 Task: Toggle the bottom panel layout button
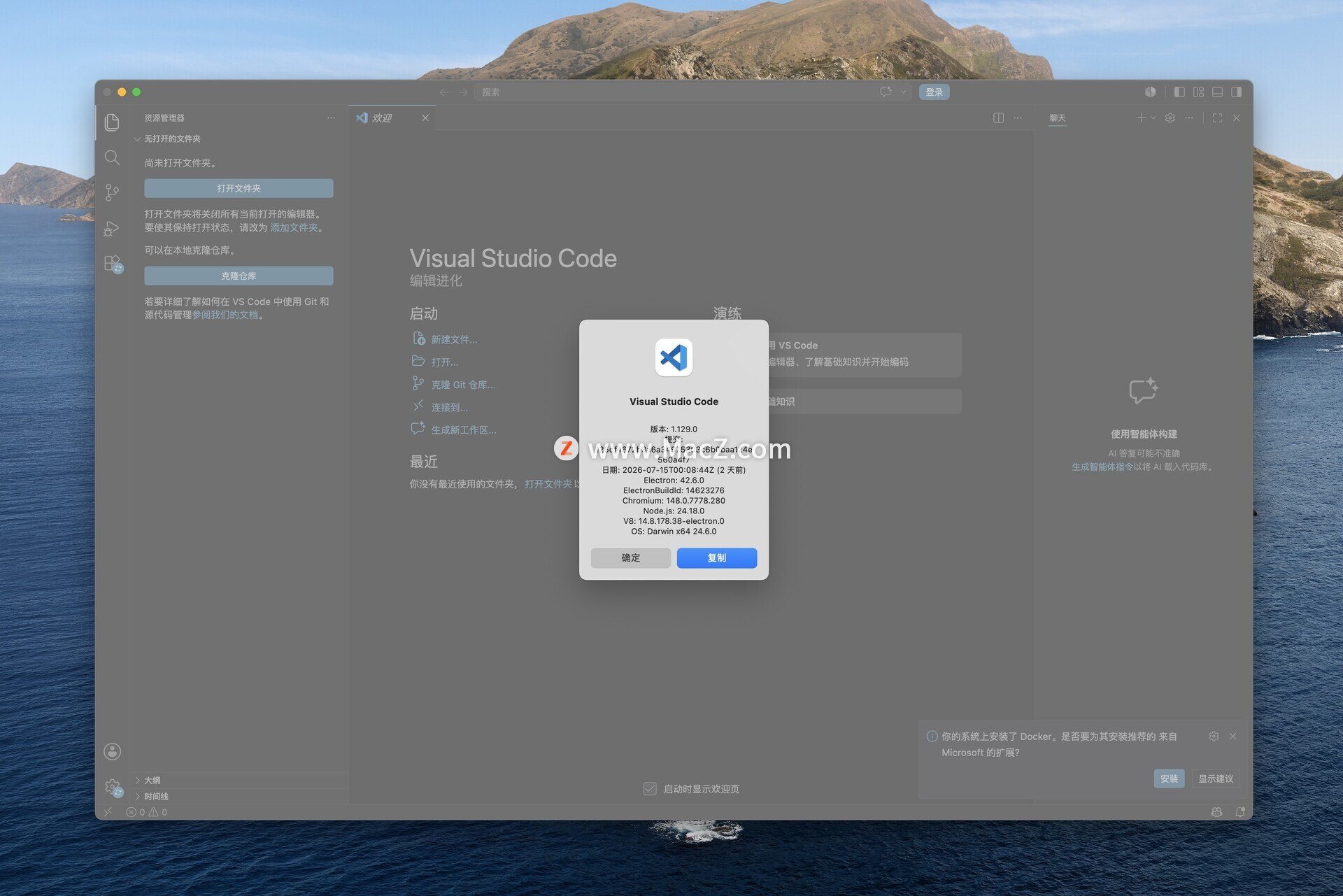[x=1218, y=92]
